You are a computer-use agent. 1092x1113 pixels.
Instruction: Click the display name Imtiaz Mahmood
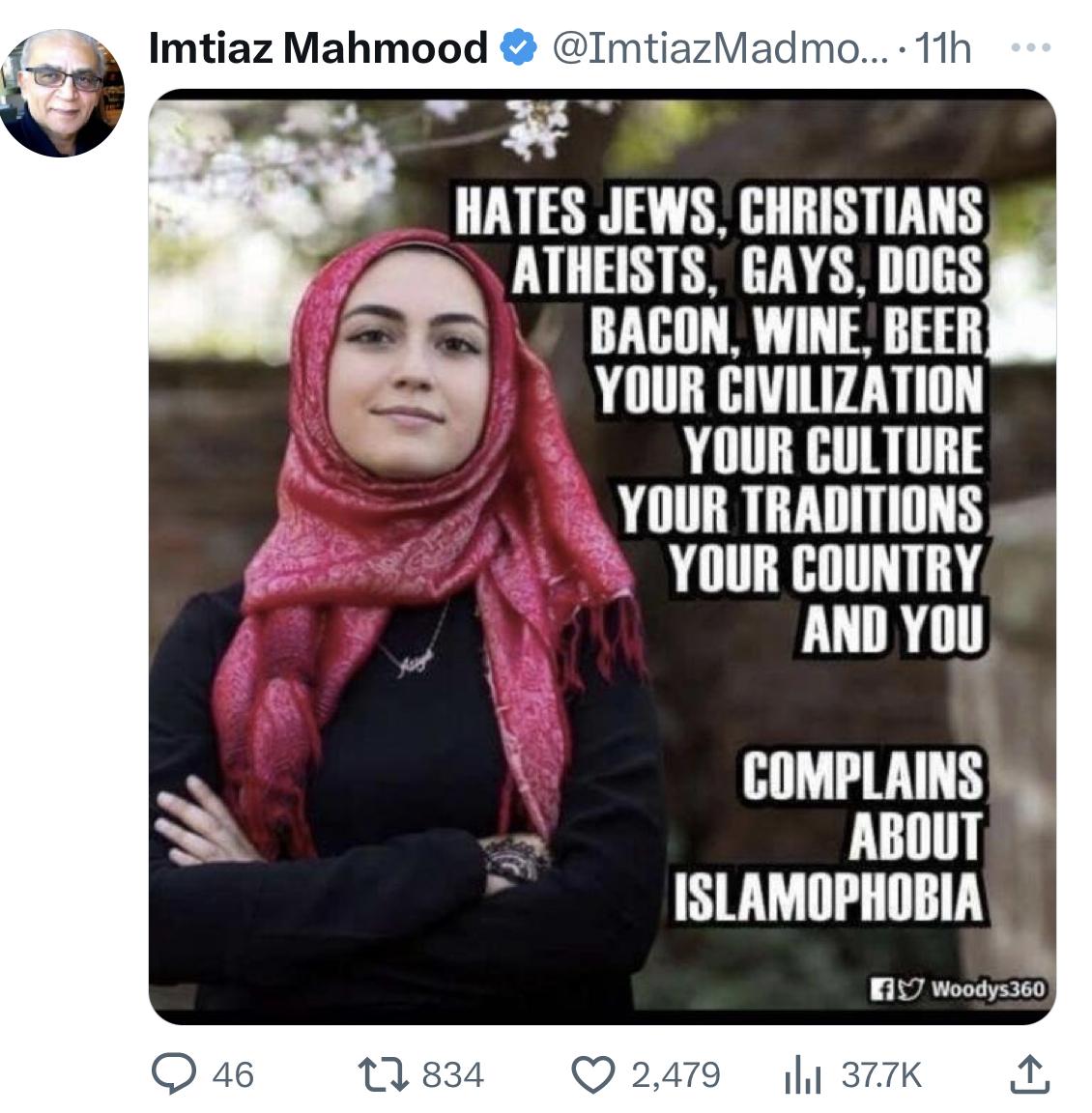[318, 47]
